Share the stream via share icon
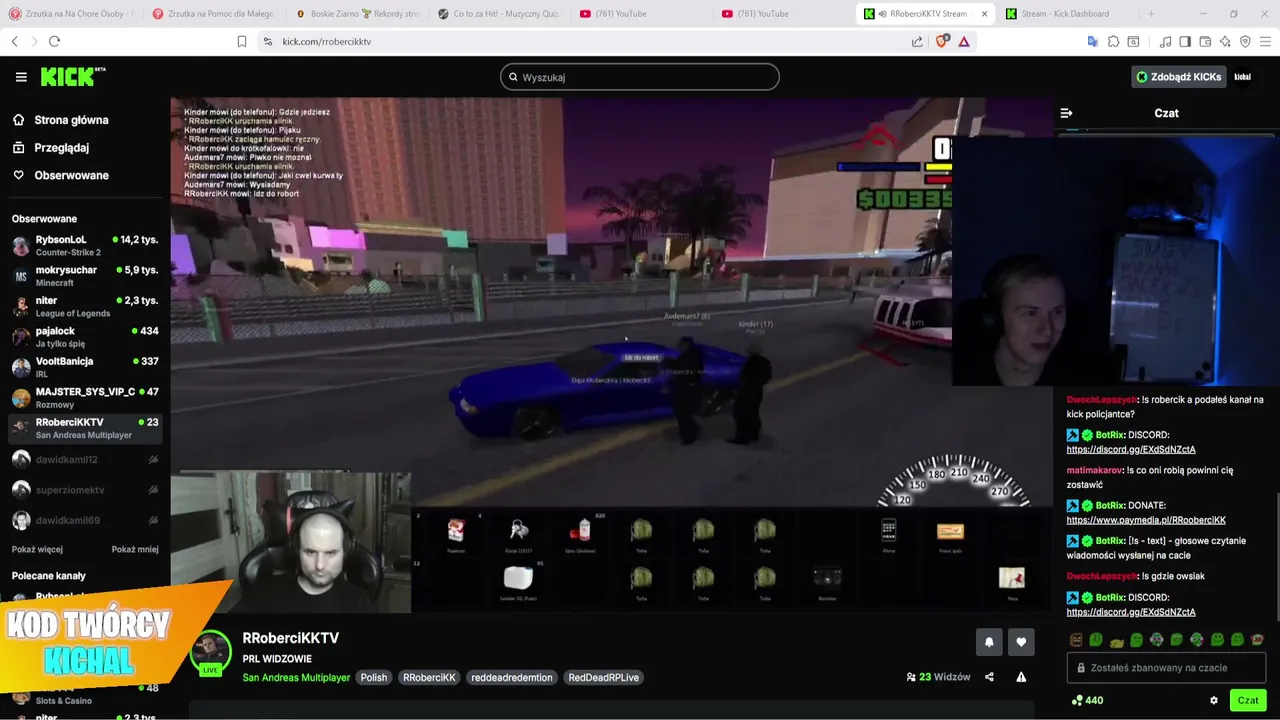The height and width of the screenshot is (720, 1280). tap(989, 677)
